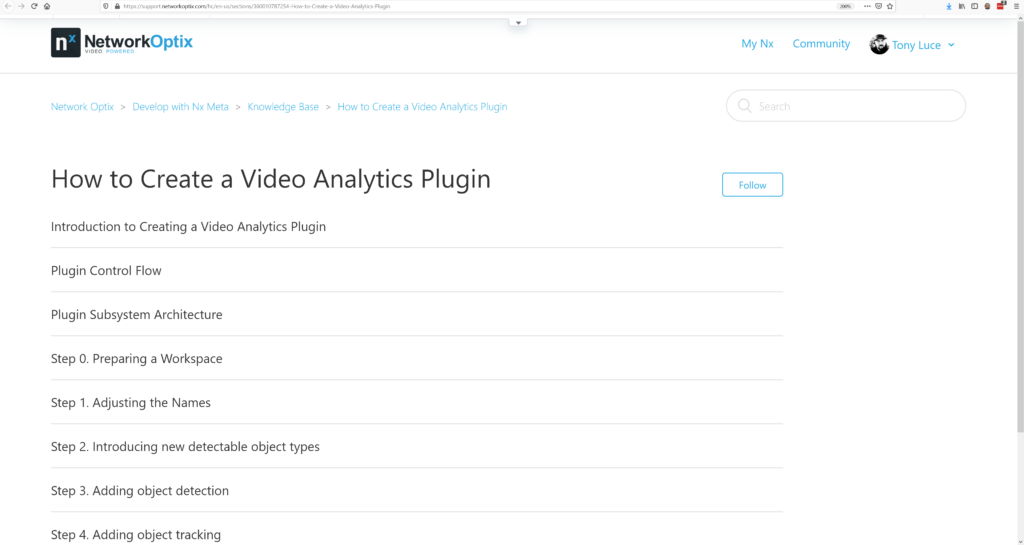Click the Network Optix logo
This screenshot has width=1024, height=545.
click(x=122, y=42)
